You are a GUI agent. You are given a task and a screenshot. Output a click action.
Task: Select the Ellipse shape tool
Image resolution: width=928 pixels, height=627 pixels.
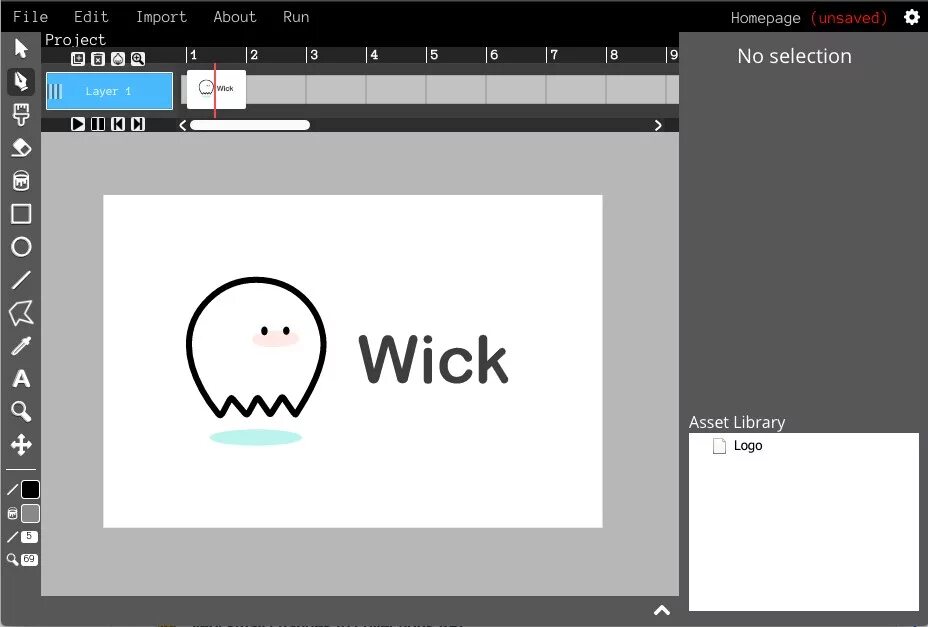point(21,247)
